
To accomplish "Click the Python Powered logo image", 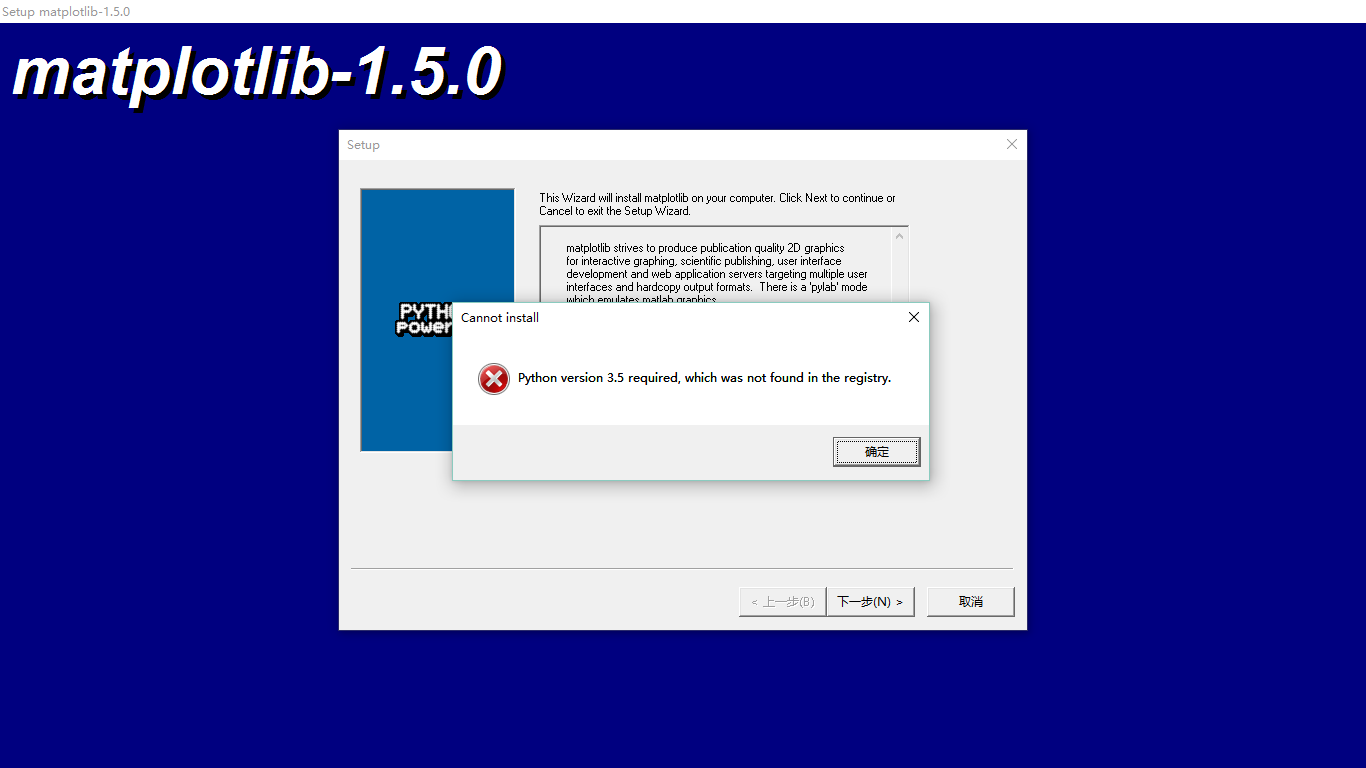I will coord(425,319).
